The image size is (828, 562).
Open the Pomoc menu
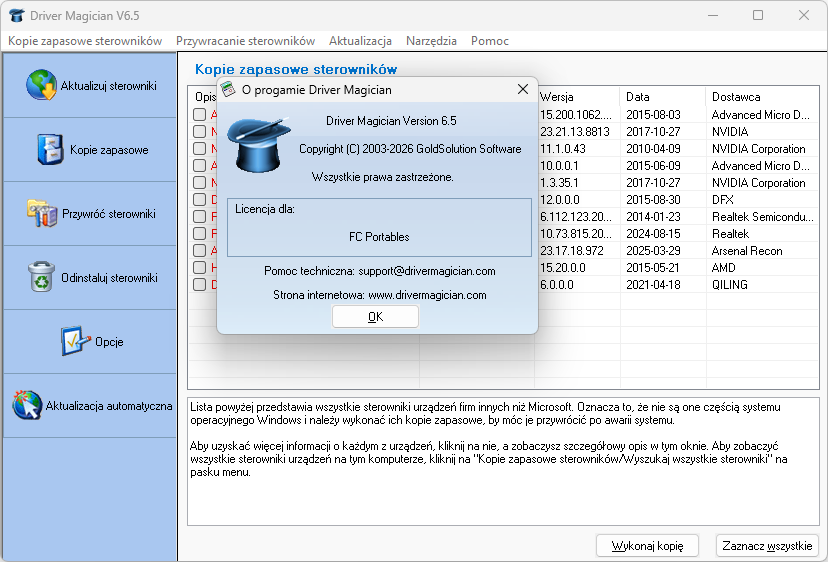coord(490,41)
